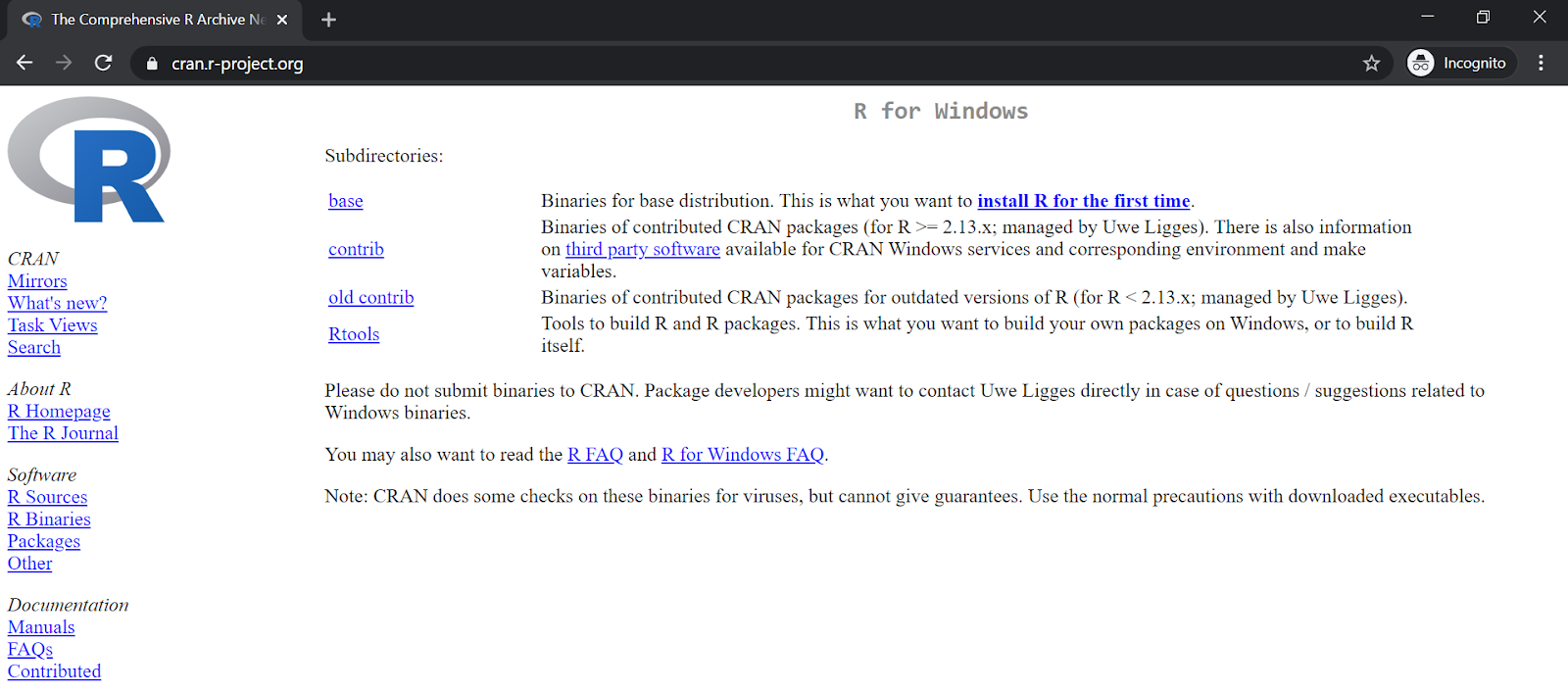Open the contrib subdirectory link
The image size is (1568, 693).
(x=356, y=249)
